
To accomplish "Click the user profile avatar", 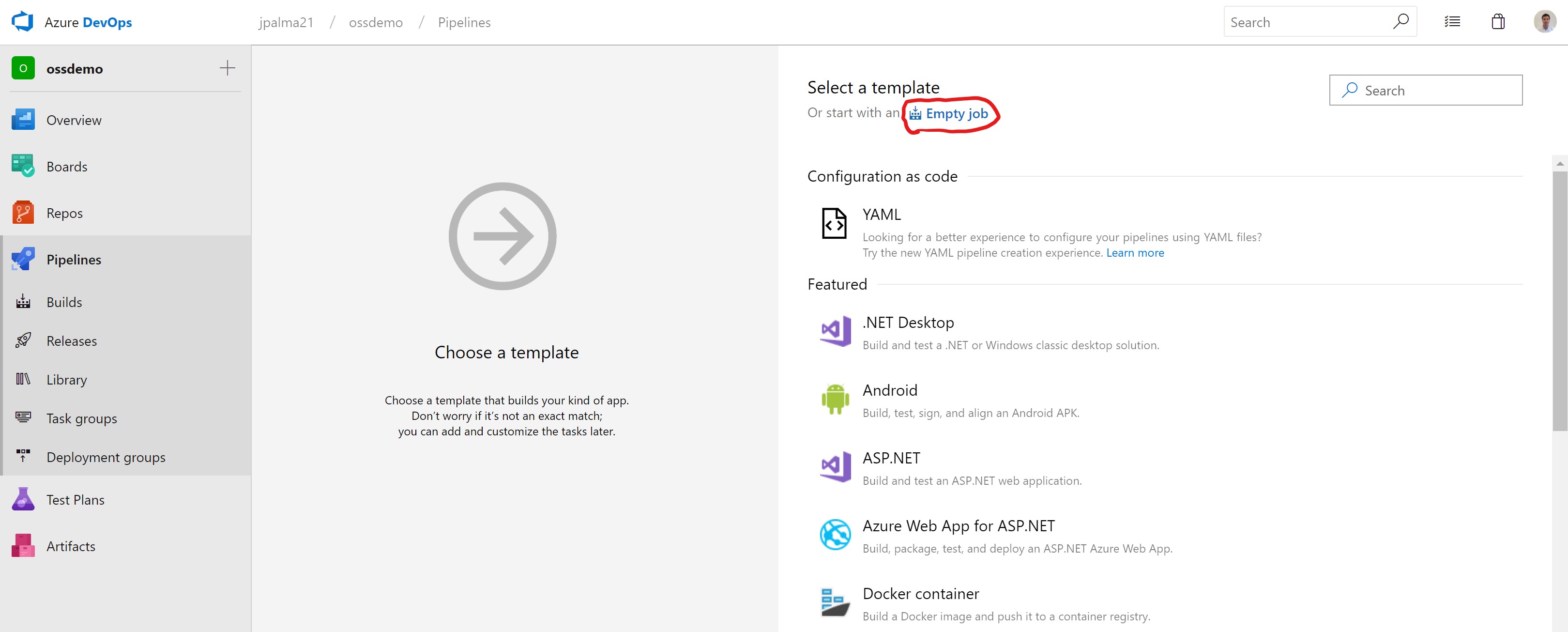I will coord(1544,22).
